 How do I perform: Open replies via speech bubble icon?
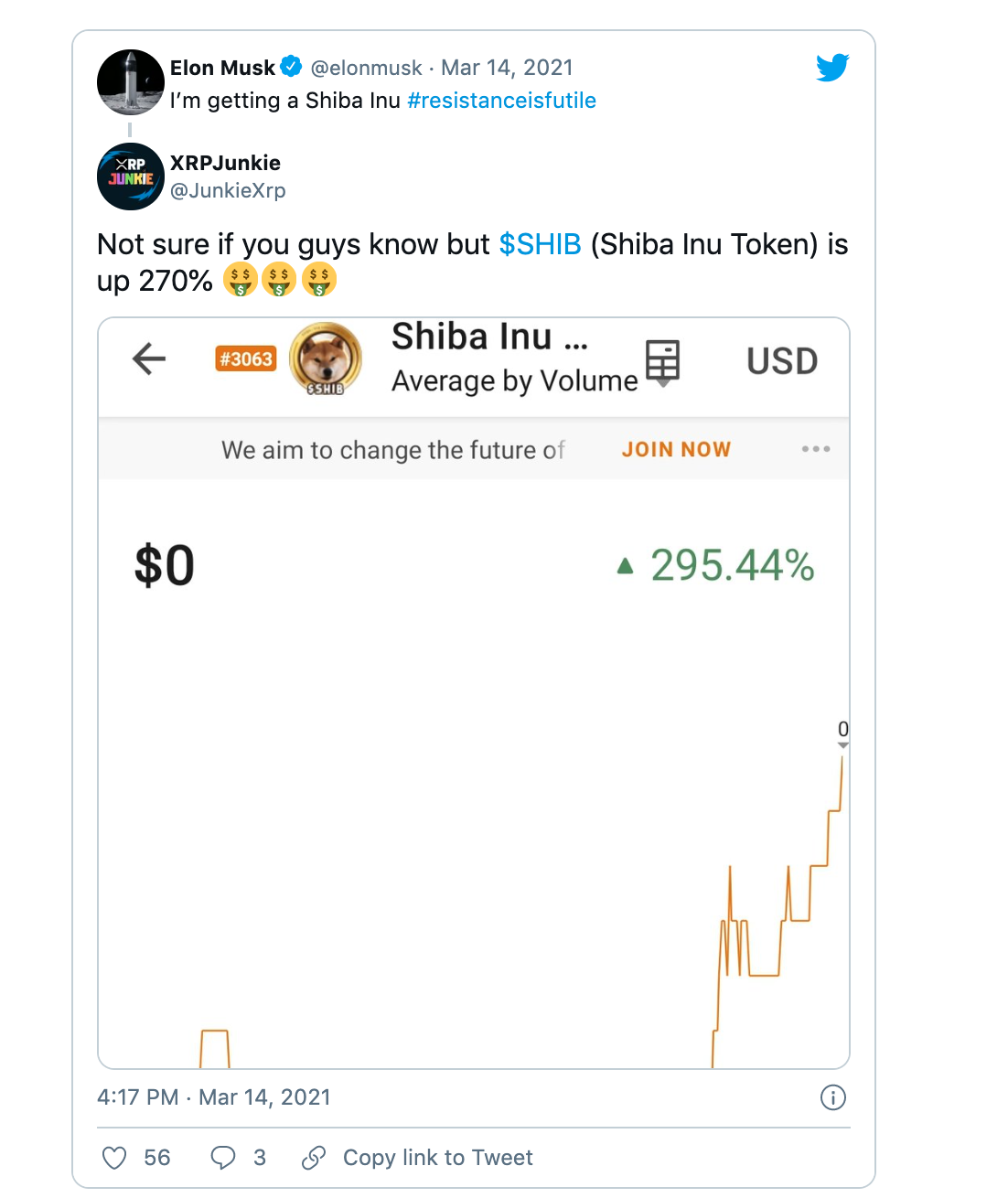(223, 1158)
